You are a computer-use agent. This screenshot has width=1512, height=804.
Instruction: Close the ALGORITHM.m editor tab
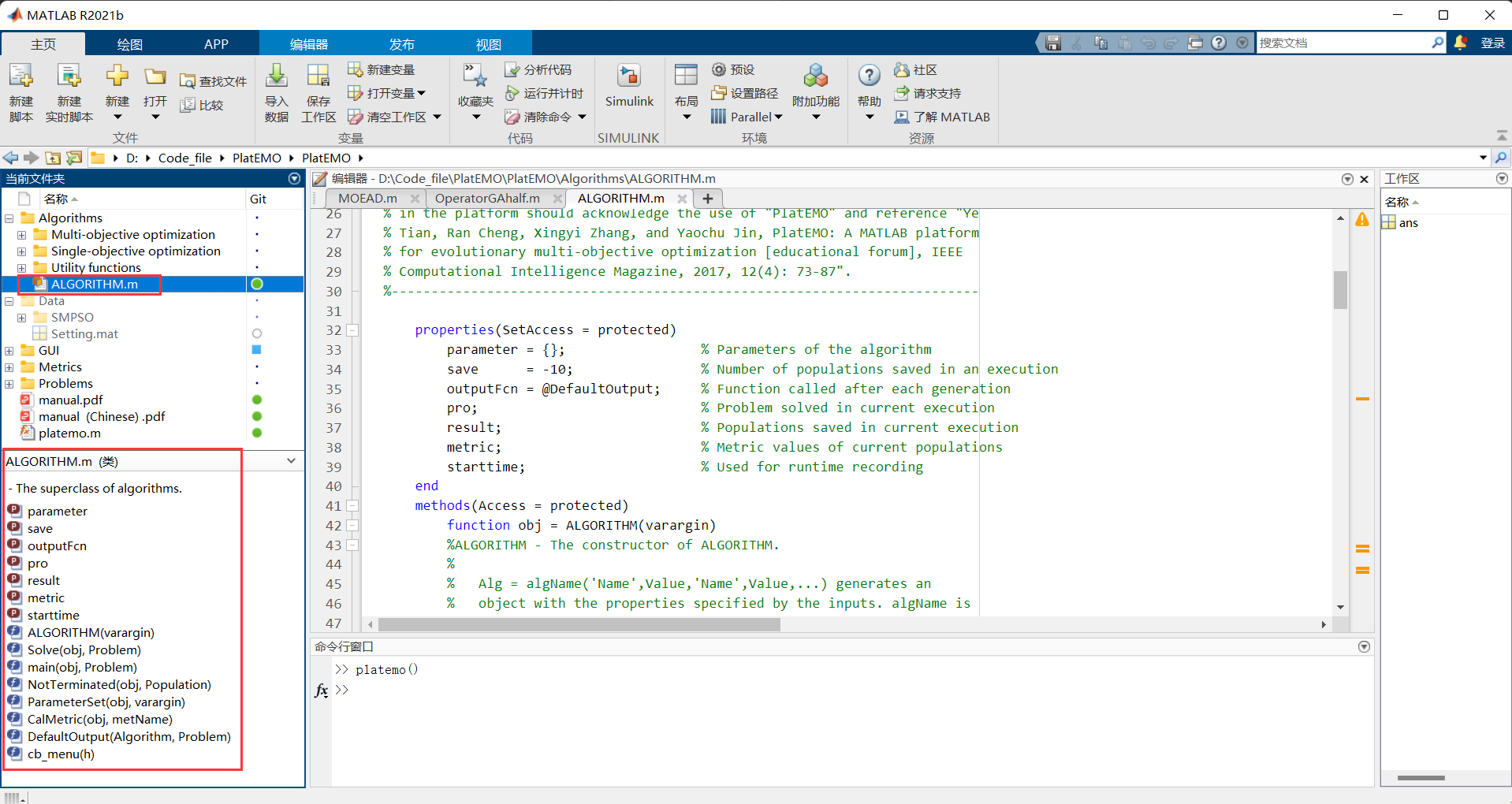click(682, 199)
